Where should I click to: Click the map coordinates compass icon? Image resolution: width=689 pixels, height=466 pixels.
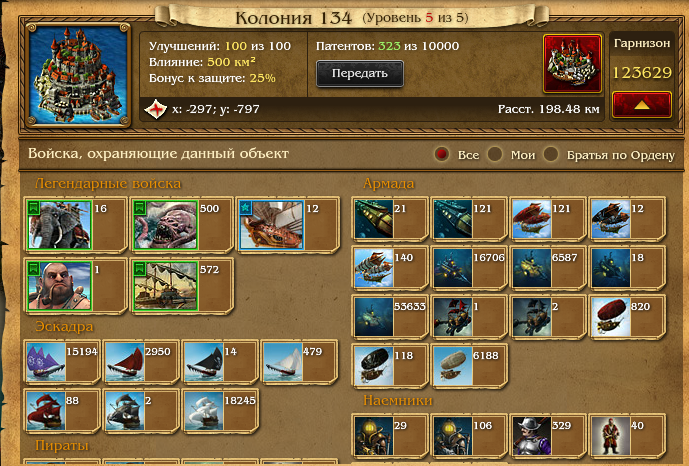tap(156, 109)
